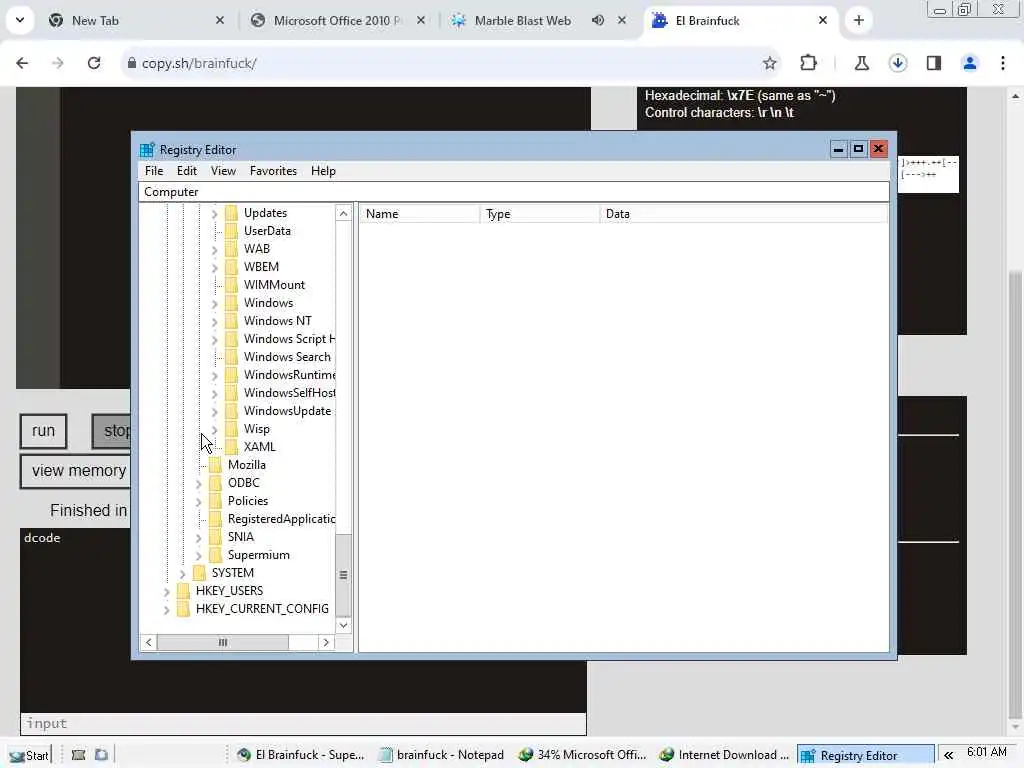Click the Type column header
This screenshot has height=768, width=1024.
[539, 214]
